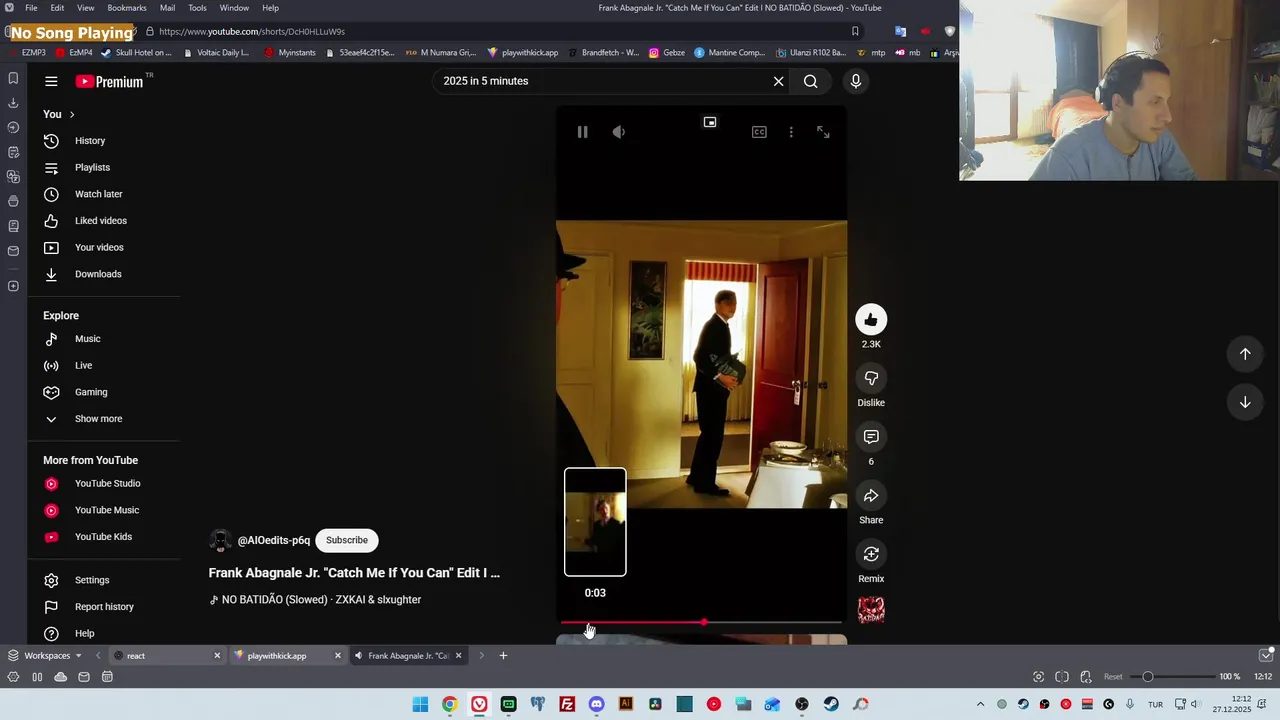The image size is (1280, 720).
Task: Open the Short's three-dot more options menu
Action: point(791,132)
